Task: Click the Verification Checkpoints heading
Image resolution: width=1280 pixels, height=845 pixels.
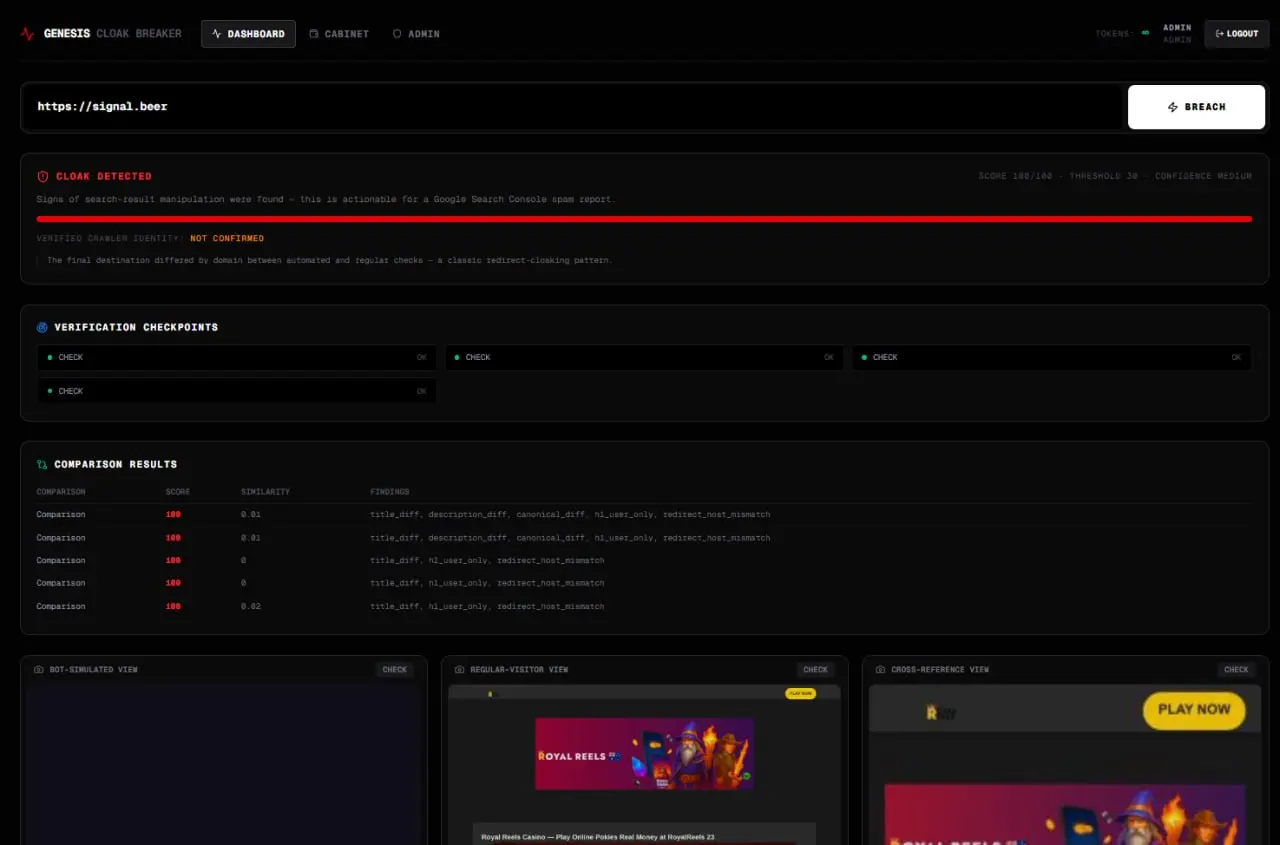Action: [x=136, y=327]
